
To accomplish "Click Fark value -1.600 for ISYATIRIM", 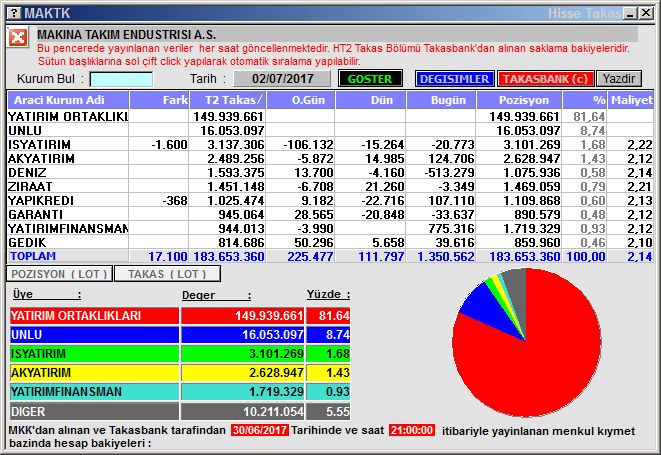I will 169,144.
